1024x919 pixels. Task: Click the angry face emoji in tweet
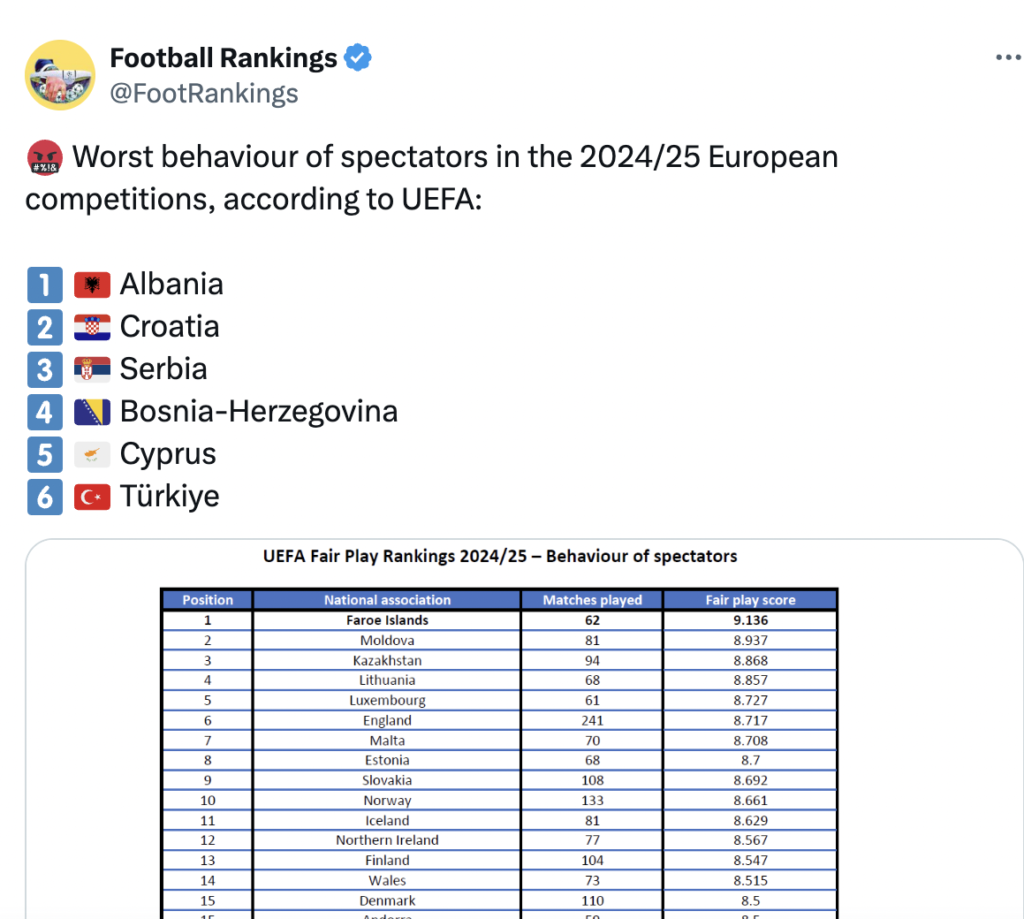point(43,158)
